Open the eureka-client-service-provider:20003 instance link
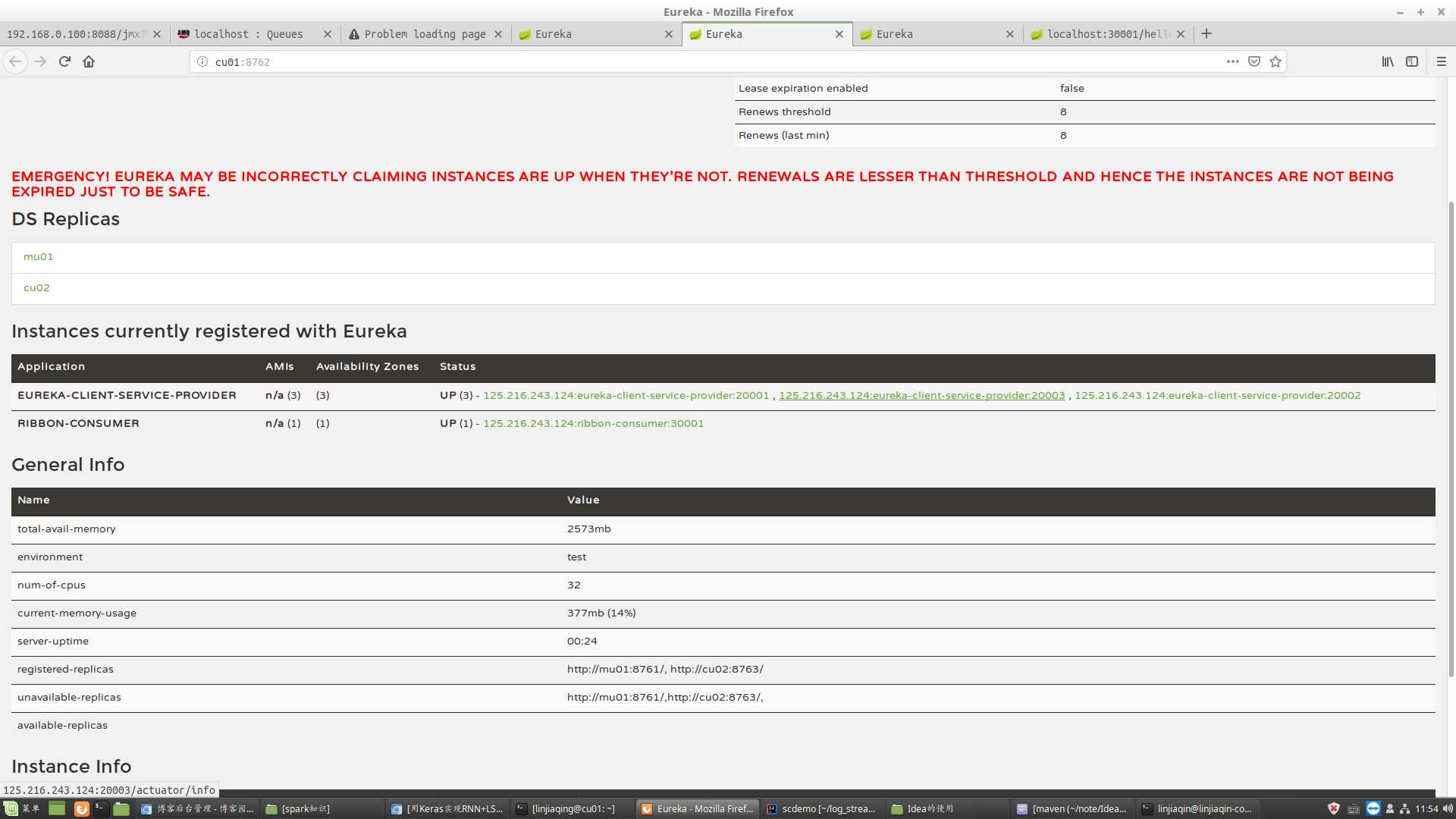The height and width of the screenshot is (819, 1456). coord(921,396)
